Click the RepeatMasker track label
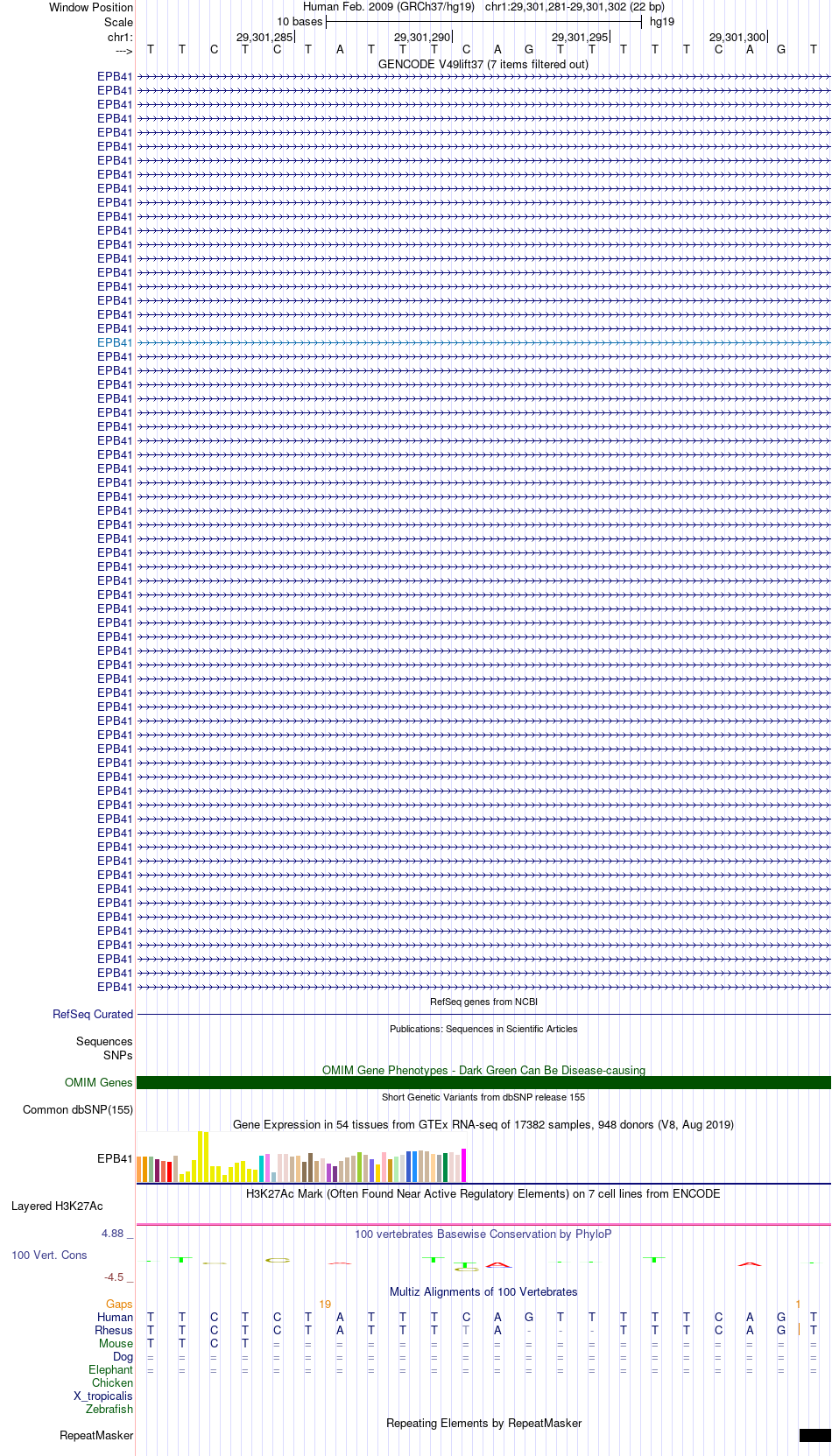This screenshot has height=1456, width=832. point(96,1435)
